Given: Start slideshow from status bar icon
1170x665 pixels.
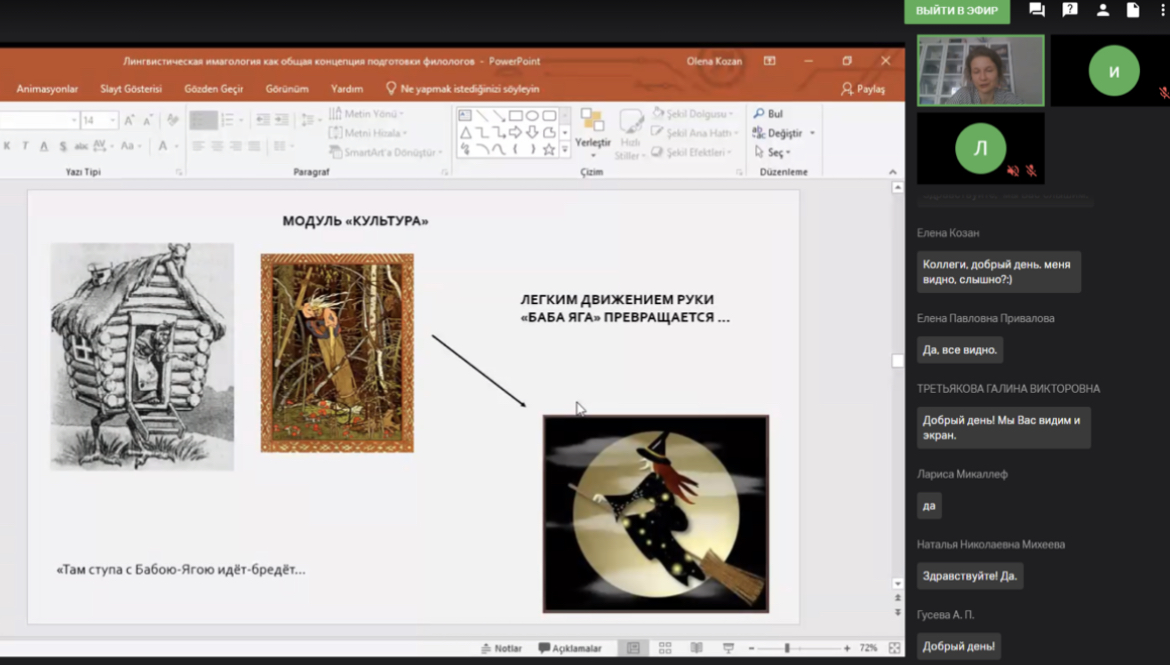Looking at the screenshot, I should (728, 648).
